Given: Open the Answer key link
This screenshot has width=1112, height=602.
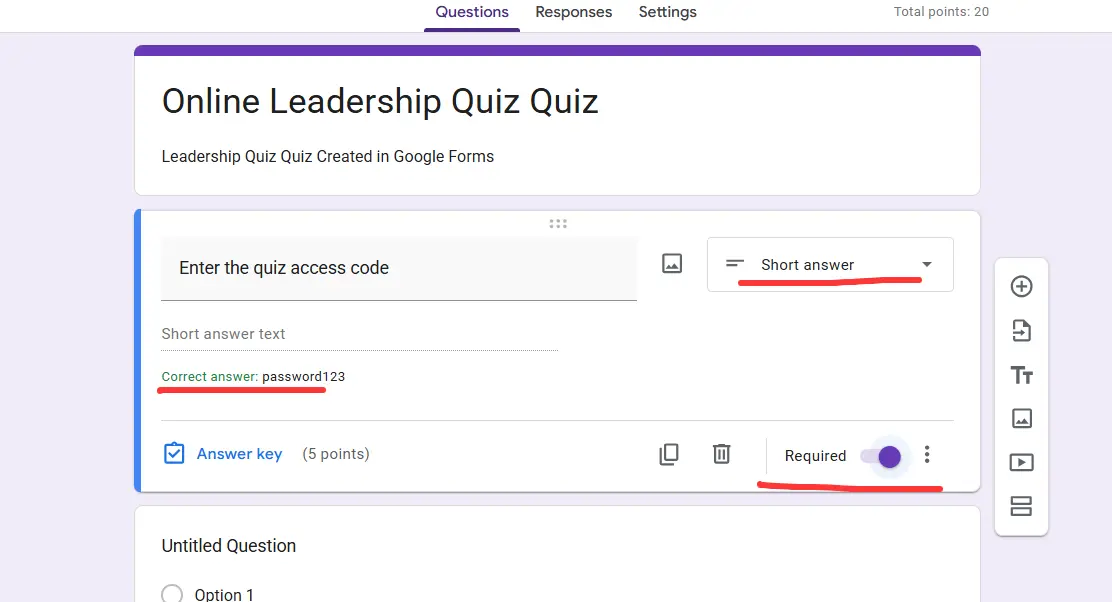Looking at the screenshot, I should [239, 454].
